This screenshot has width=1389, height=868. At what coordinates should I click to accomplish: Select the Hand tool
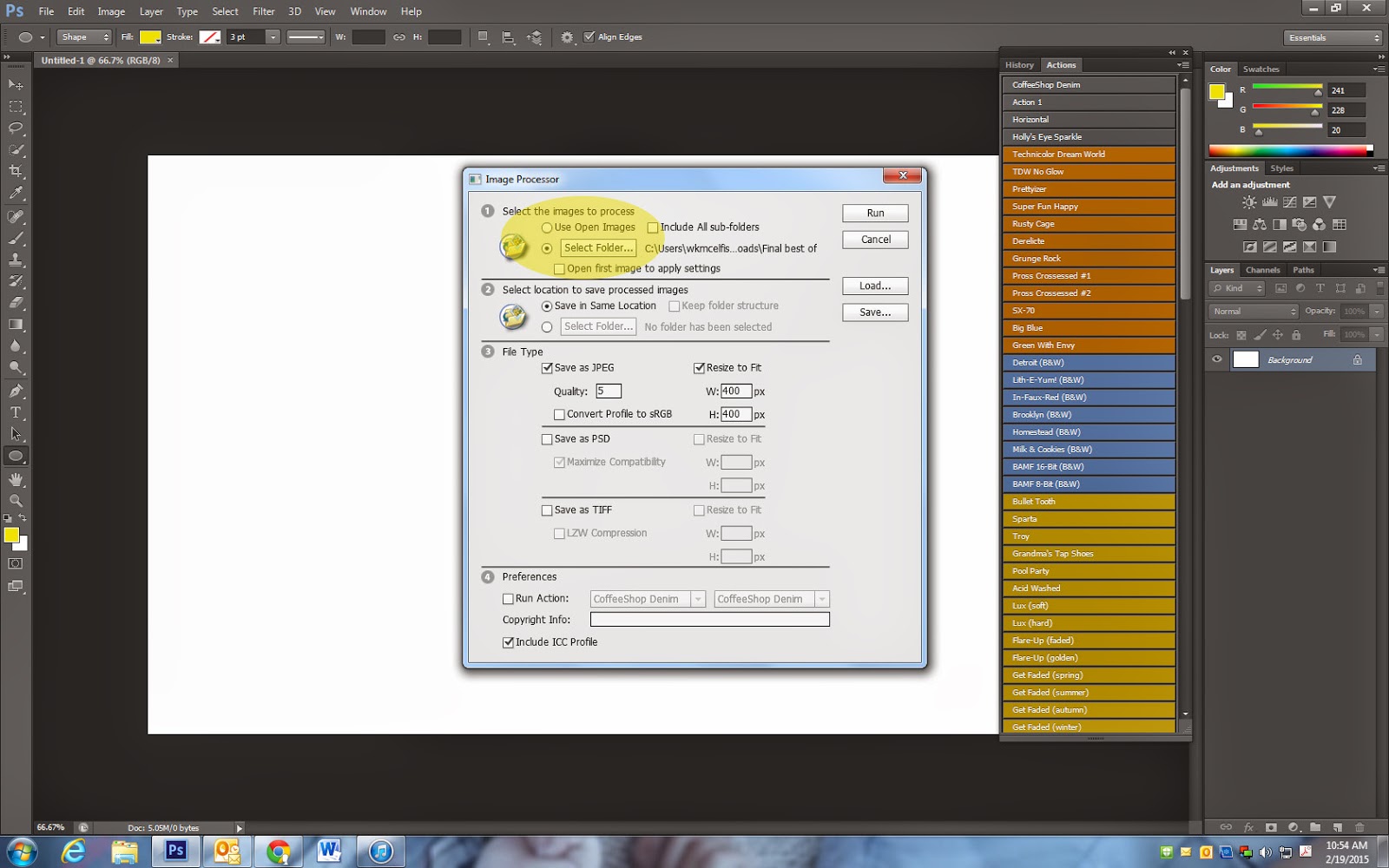pos(16,479)
